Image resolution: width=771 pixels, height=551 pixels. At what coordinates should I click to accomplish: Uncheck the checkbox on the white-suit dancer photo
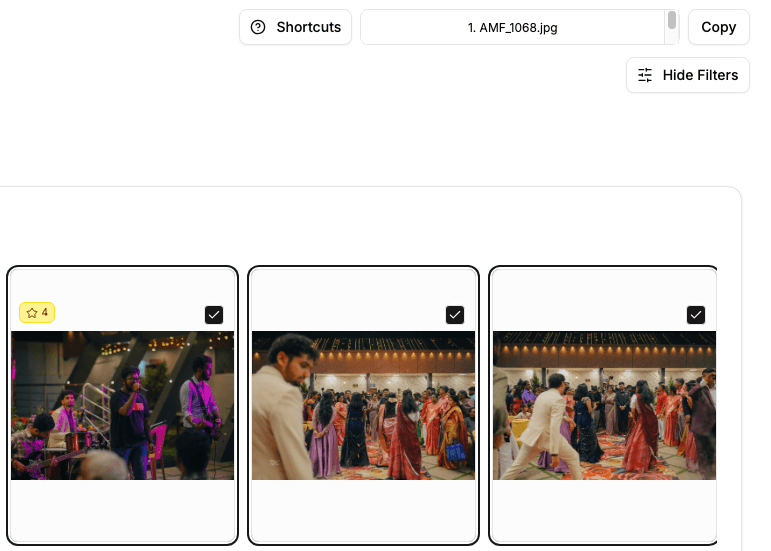coord(696,315)
